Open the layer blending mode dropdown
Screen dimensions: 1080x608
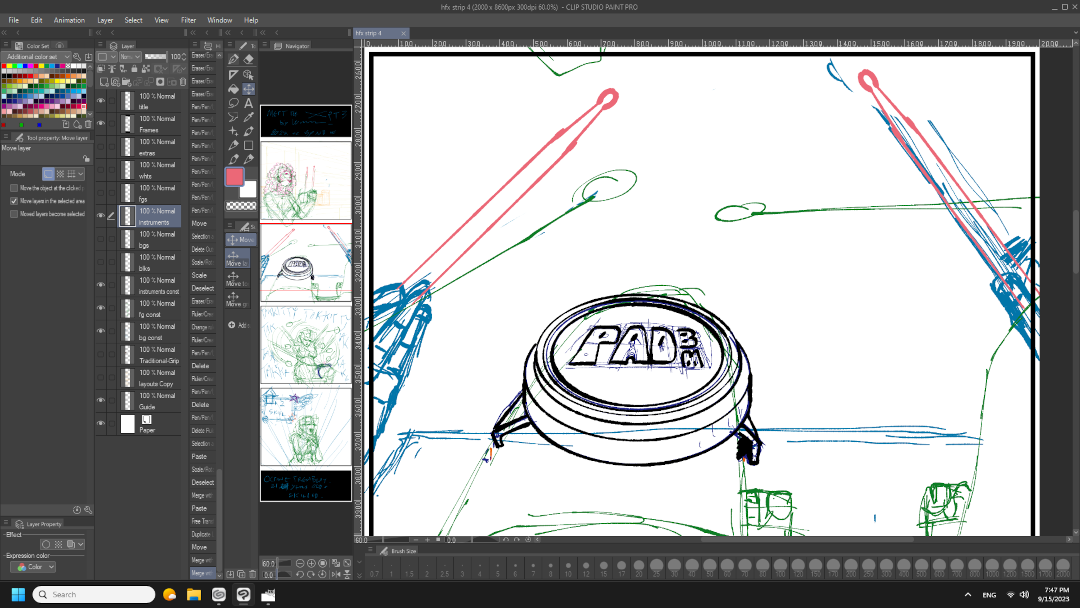pos(129,57)
